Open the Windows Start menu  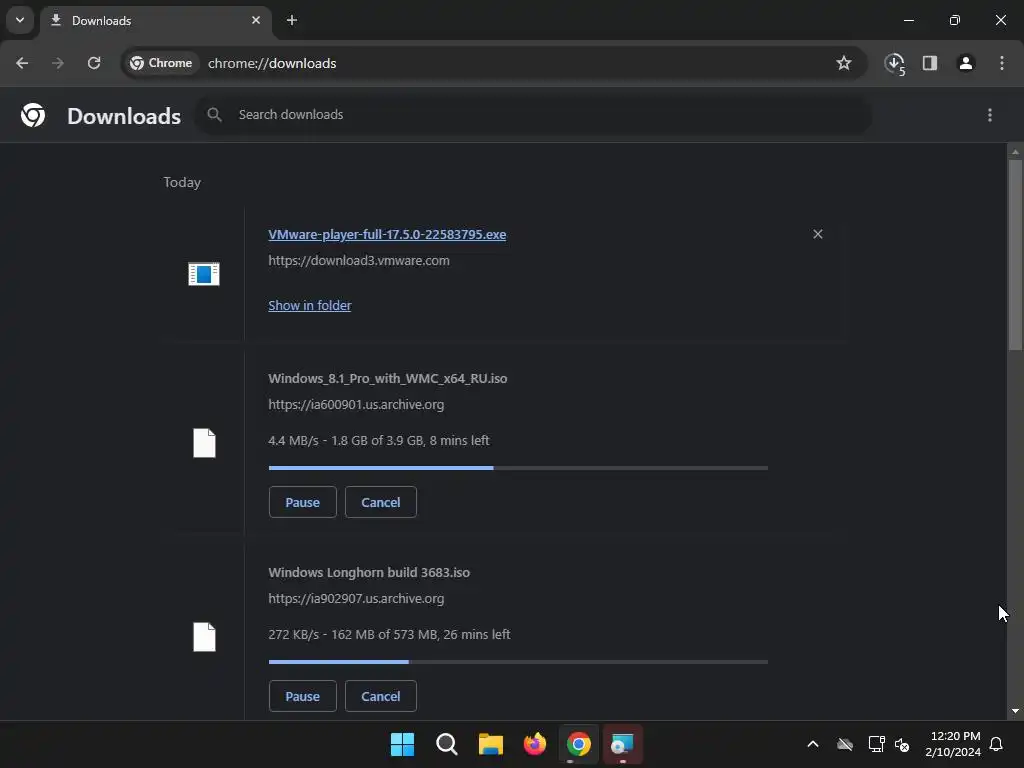402,744
